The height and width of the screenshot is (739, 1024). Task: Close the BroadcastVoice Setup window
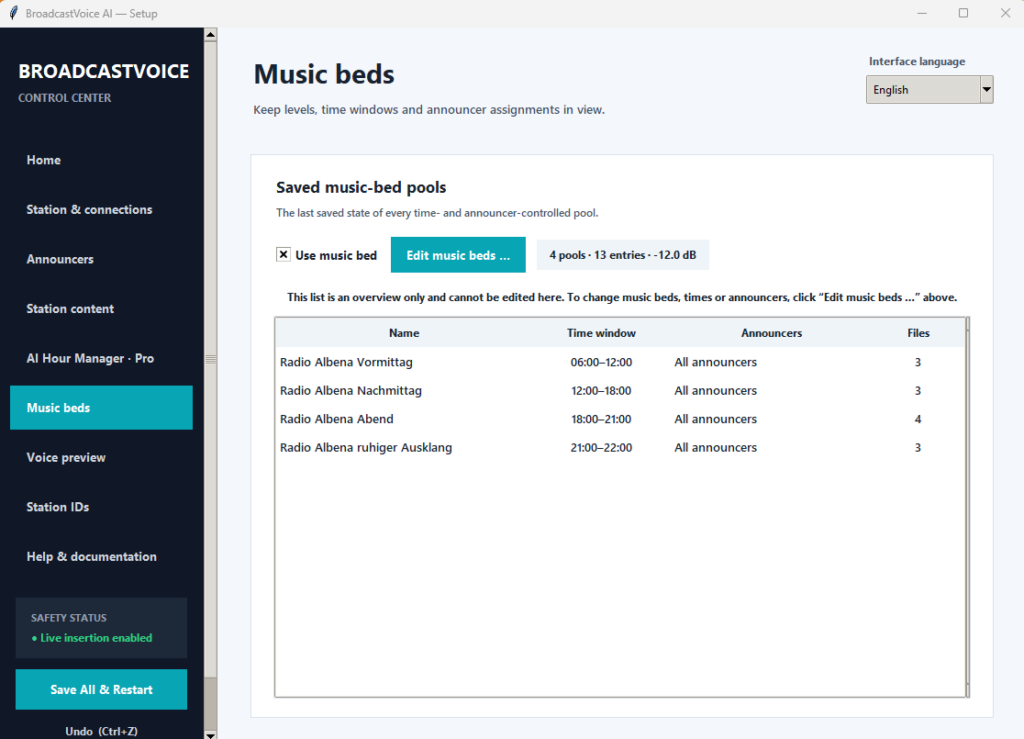(x=1005, y=13)
